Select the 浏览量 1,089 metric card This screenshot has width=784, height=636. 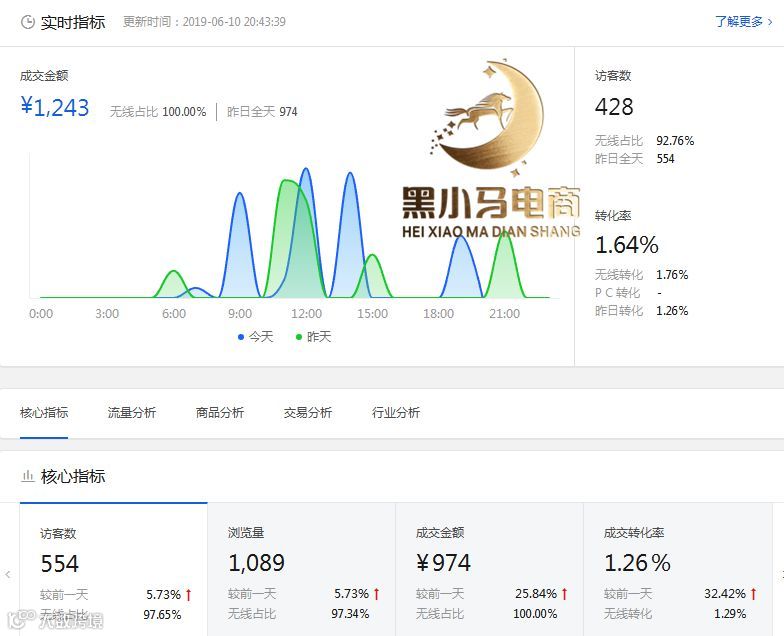tap(302, 569)
